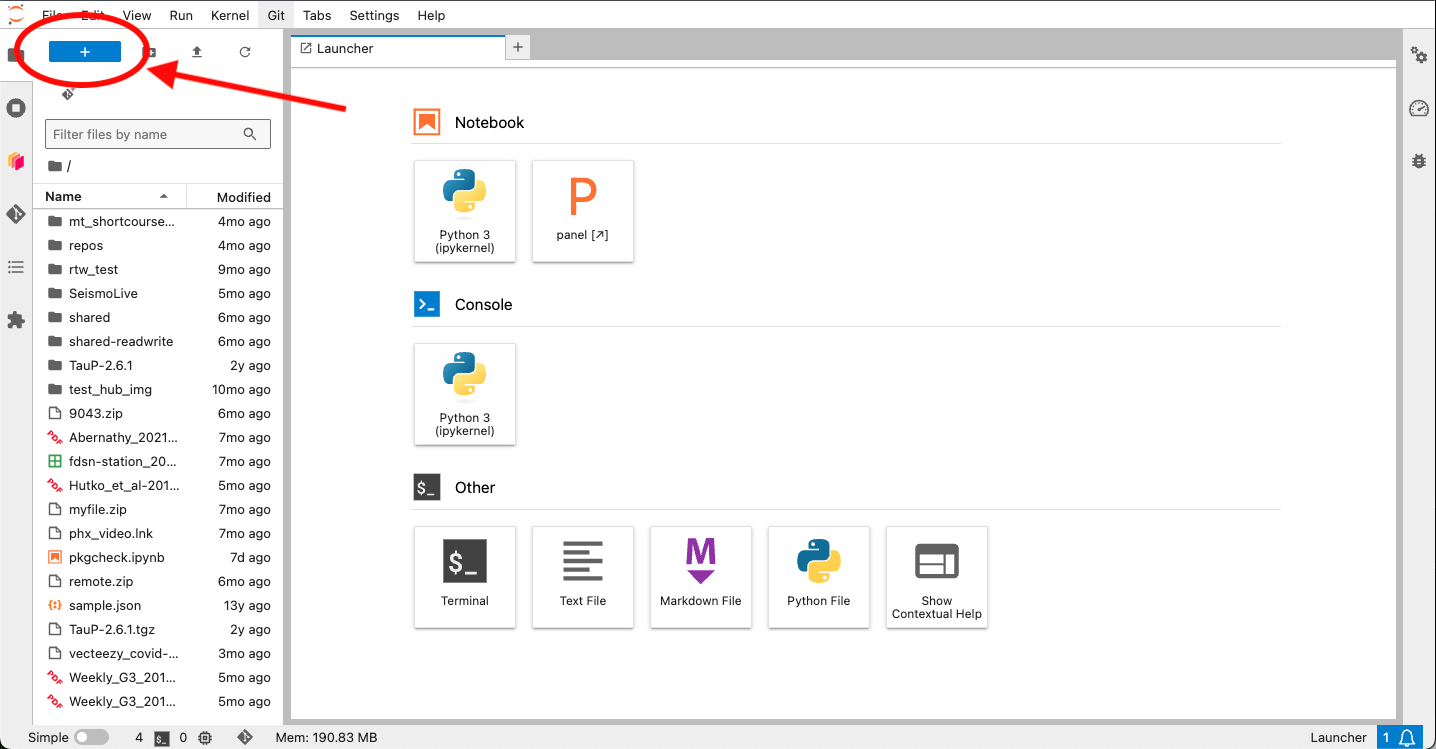Click the Filter files by name field
1436x749 pixels.
(158, 134)
